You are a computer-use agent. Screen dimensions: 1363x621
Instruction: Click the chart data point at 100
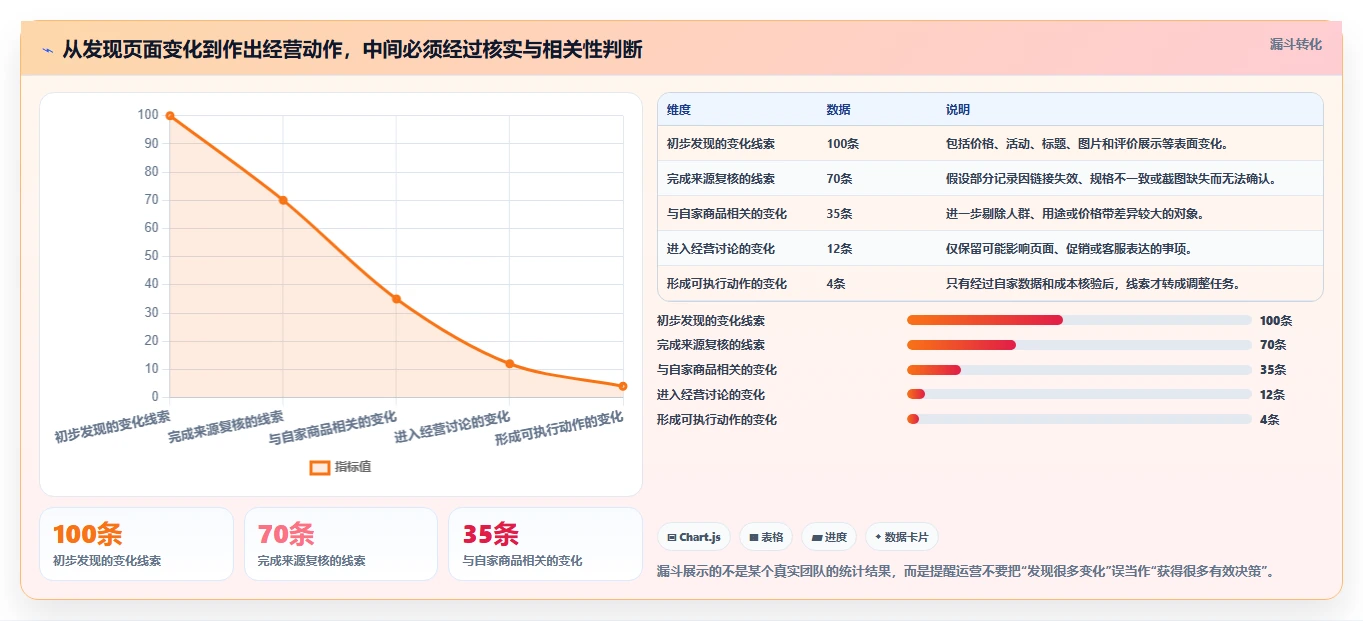(170, 116)
